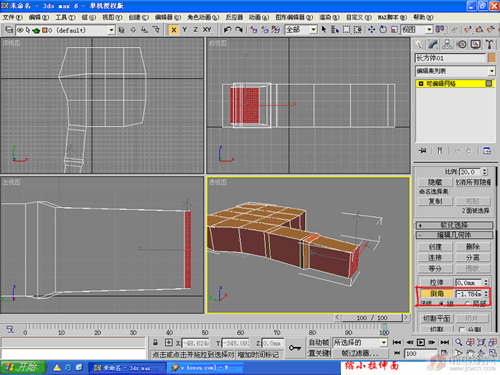The width and height of the screenshot is (500, 375).
Task: Select the Rotate tool icon
Action: click(383, 30)
